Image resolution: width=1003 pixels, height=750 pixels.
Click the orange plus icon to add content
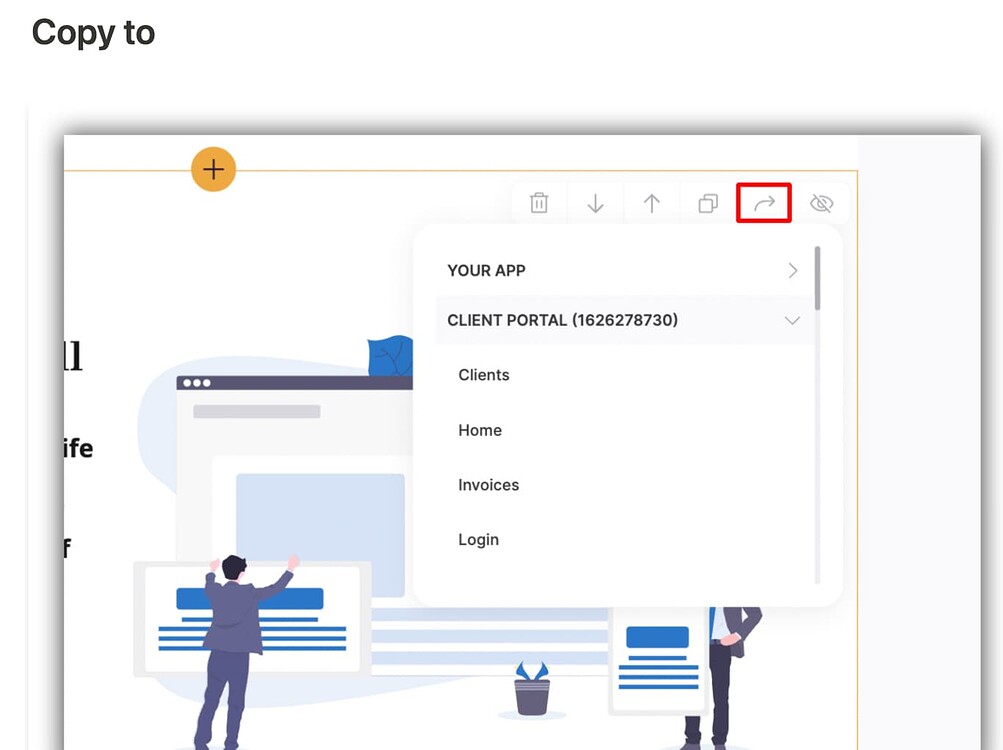tap(213, 169)
